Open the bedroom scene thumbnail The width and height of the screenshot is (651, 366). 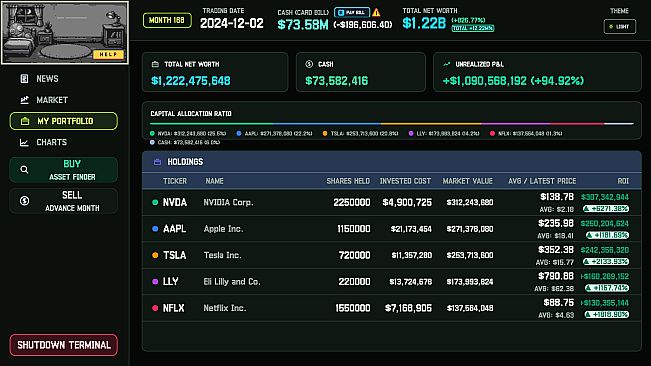(65, 33)
